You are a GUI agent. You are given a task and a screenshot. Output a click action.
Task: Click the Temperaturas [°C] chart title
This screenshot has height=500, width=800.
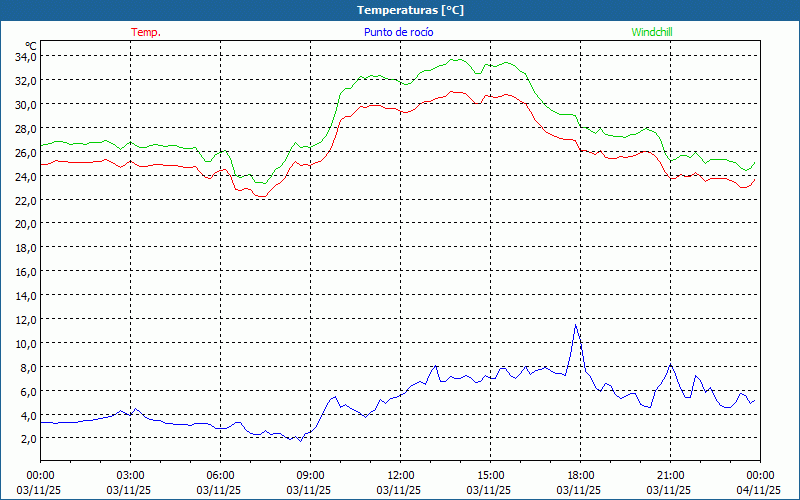[x=410, y=10]
